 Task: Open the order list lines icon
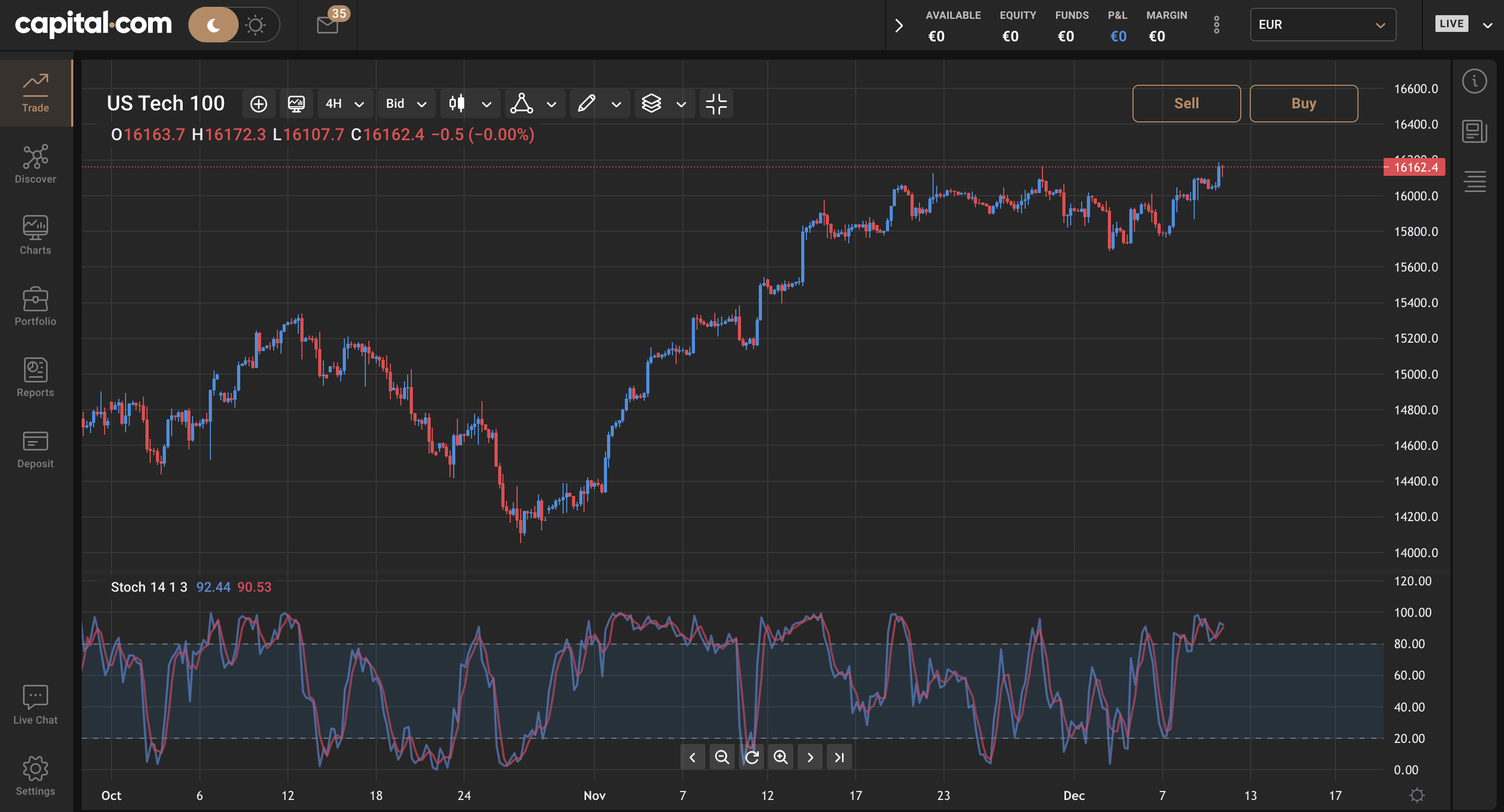[x=1474, y=181]
